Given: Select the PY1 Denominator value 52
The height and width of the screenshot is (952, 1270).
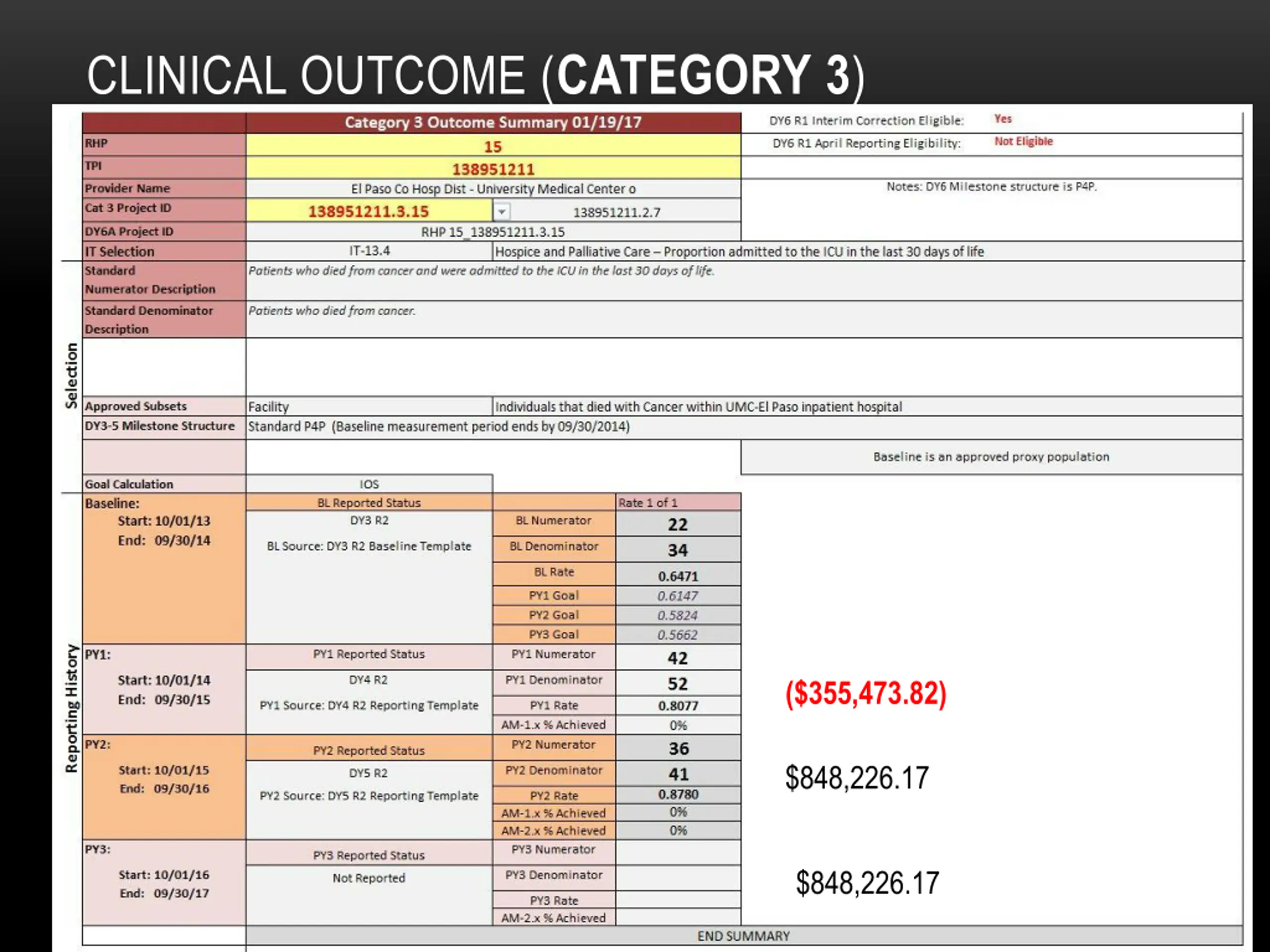Looking at the screenshot, I should [678, 683].
